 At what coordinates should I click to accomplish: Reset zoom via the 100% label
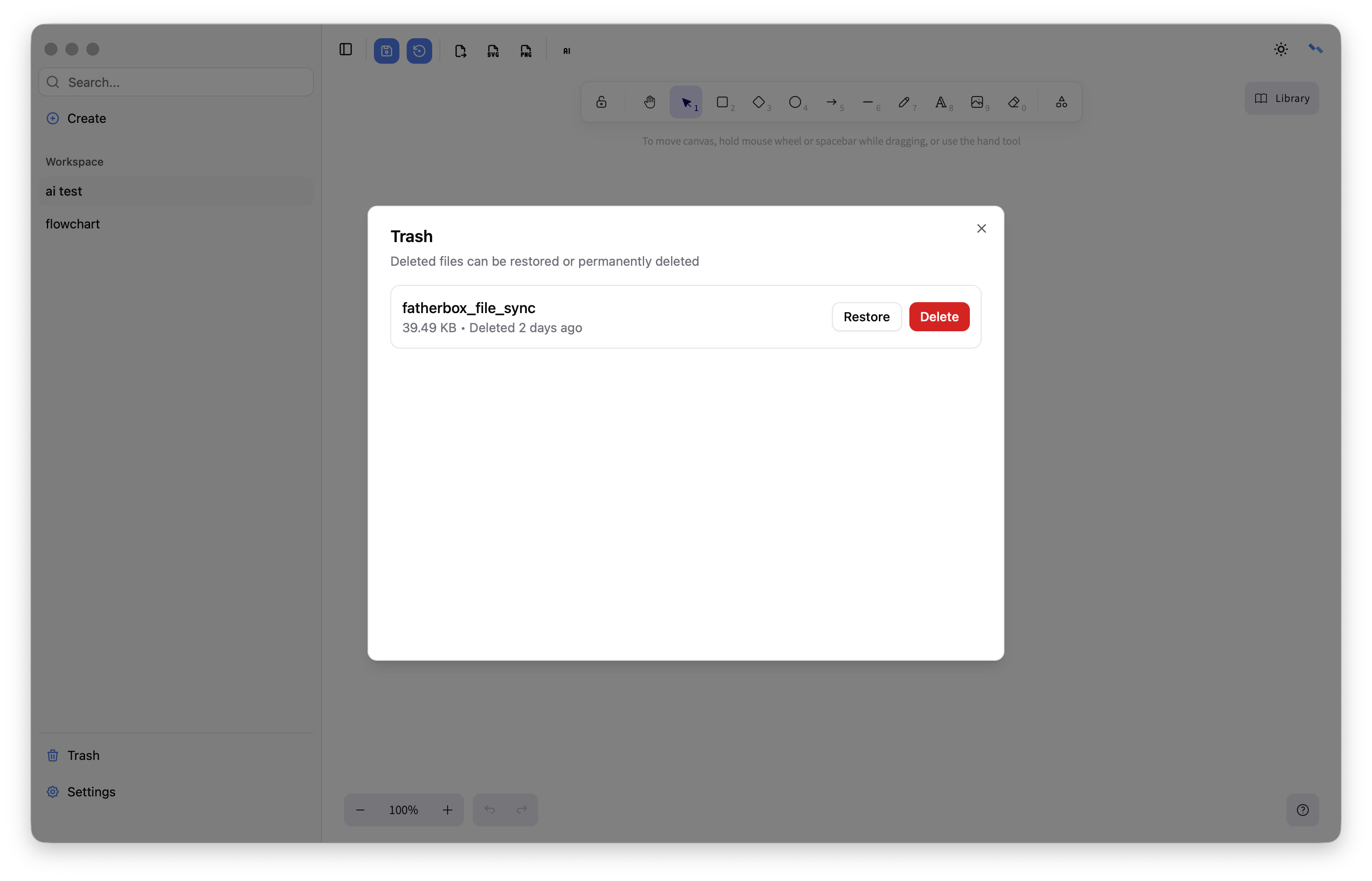(403, 810)
